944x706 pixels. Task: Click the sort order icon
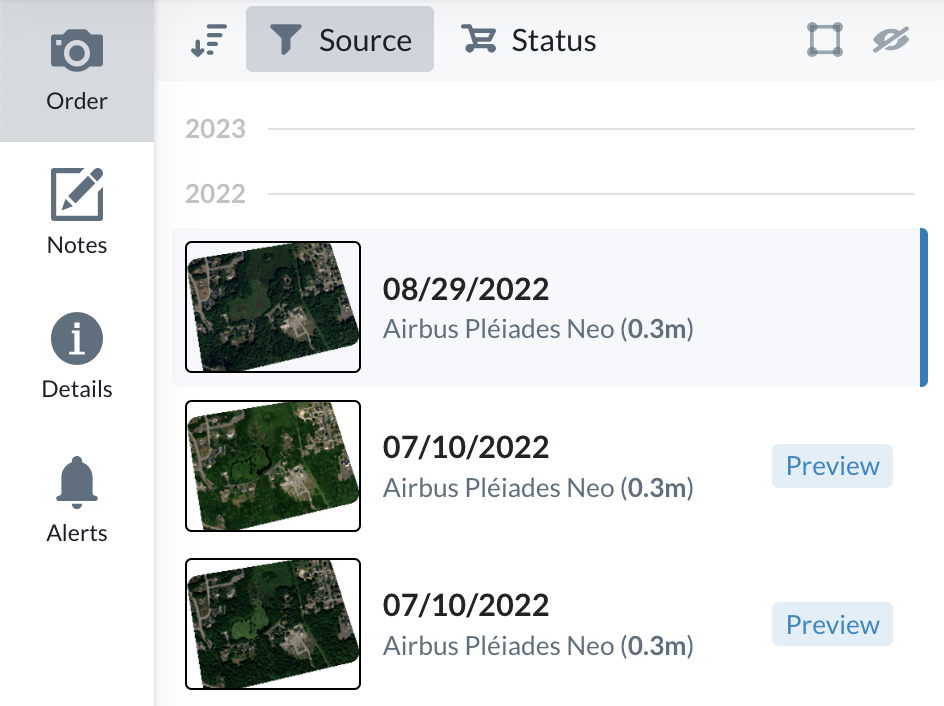209,40
